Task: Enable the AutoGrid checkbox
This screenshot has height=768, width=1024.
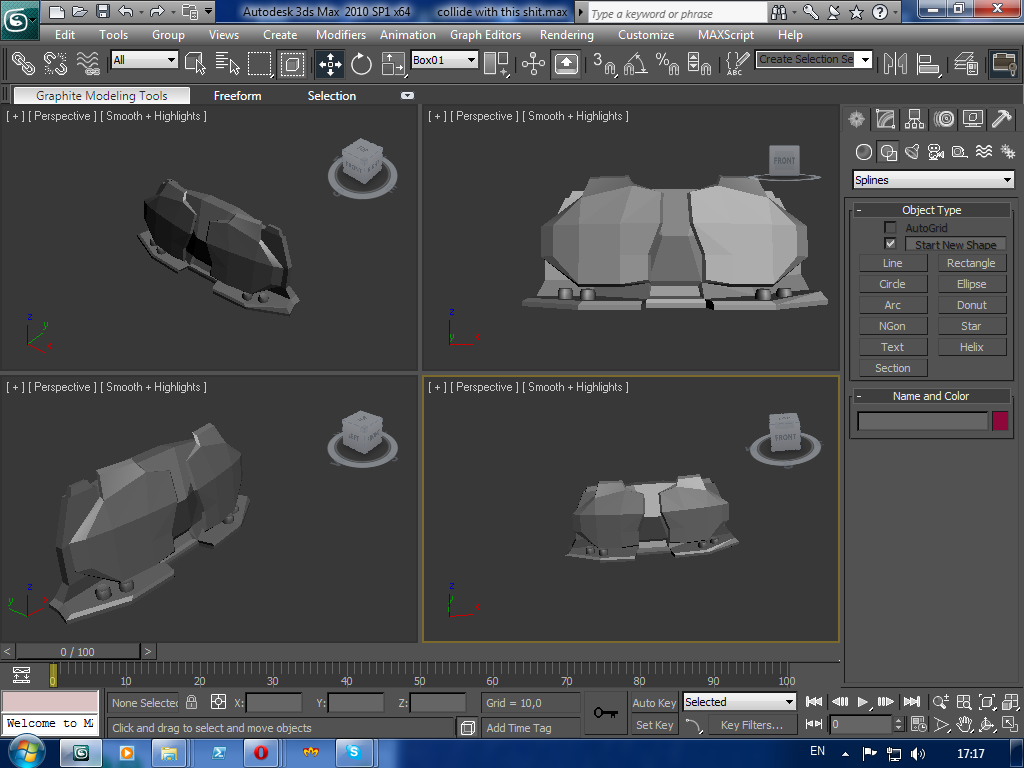Action: [x=890, y=228]
